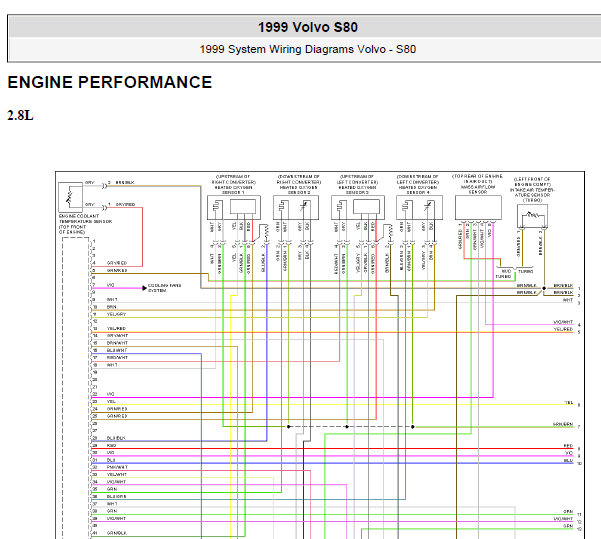Image resolution: width=601 pixels, height=539 pixels.
Task: Click the "YEL" label at pin 23
Action: (111, 402)
